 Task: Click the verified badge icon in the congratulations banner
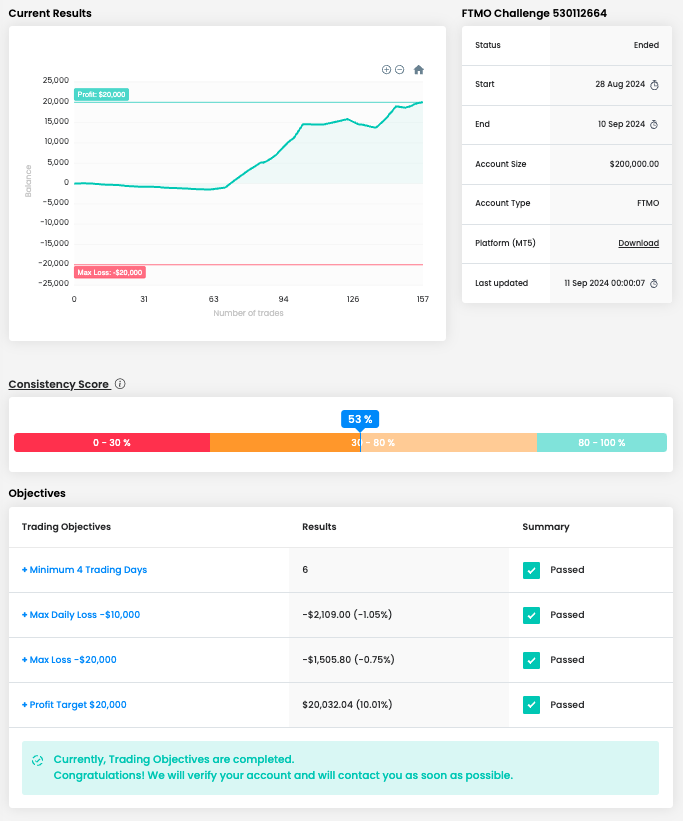(x=38, y=760)
